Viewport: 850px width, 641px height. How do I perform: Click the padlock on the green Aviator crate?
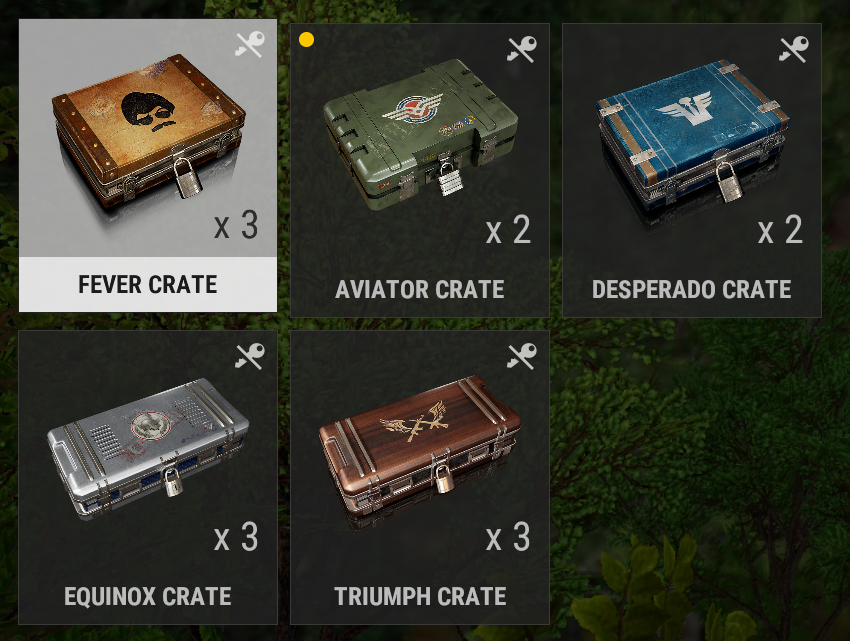450,179
